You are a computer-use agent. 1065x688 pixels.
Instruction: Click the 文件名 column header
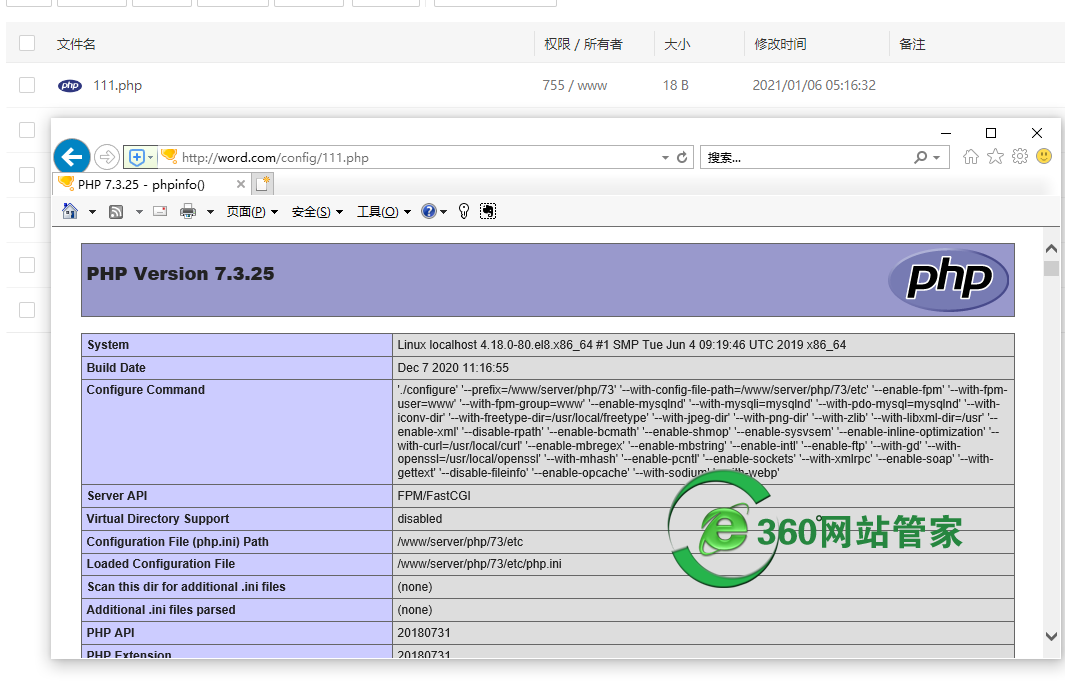click(x=76, y=44)
